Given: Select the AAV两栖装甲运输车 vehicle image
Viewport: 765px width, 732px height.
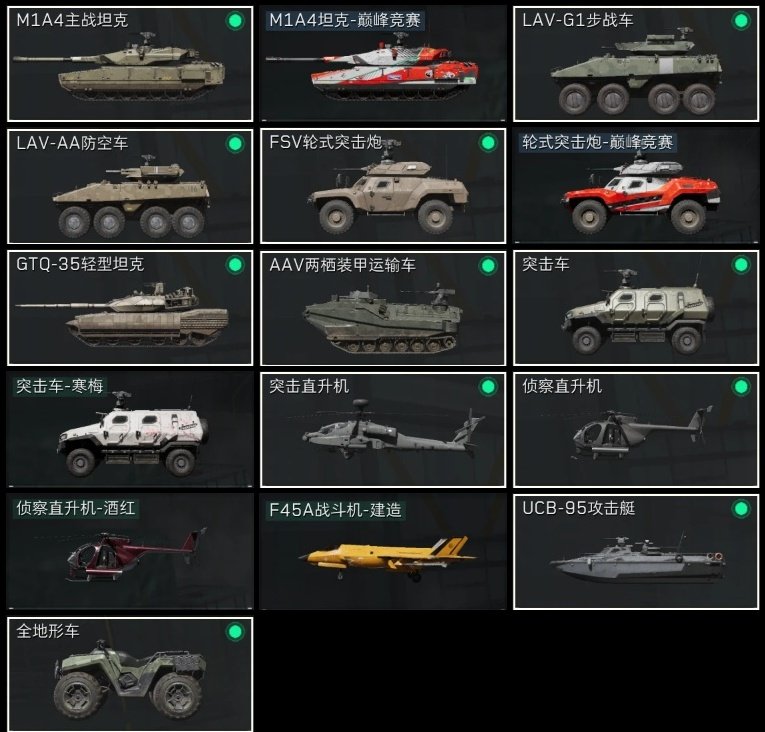Looking at the screenshot, I should (x=383, y=317).
